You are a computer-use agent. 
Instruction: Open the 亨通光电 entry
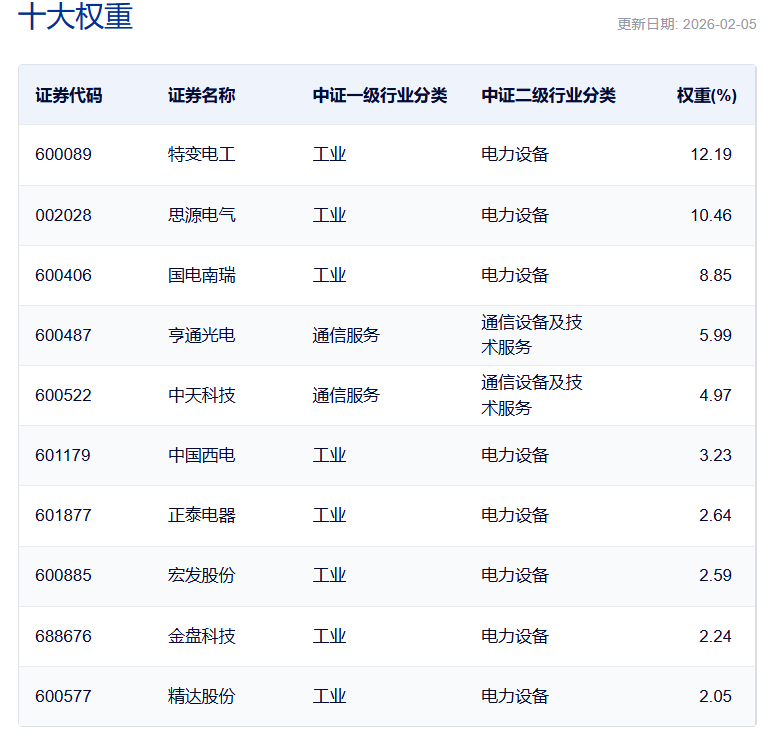click(x=201, y=335)
